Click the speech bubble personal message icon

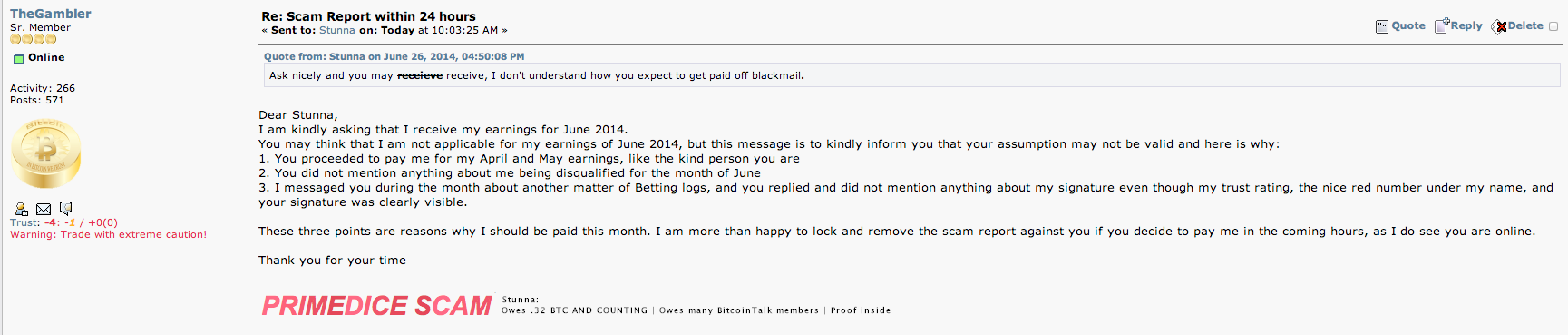pyautogui.click(x=65, y=209)
